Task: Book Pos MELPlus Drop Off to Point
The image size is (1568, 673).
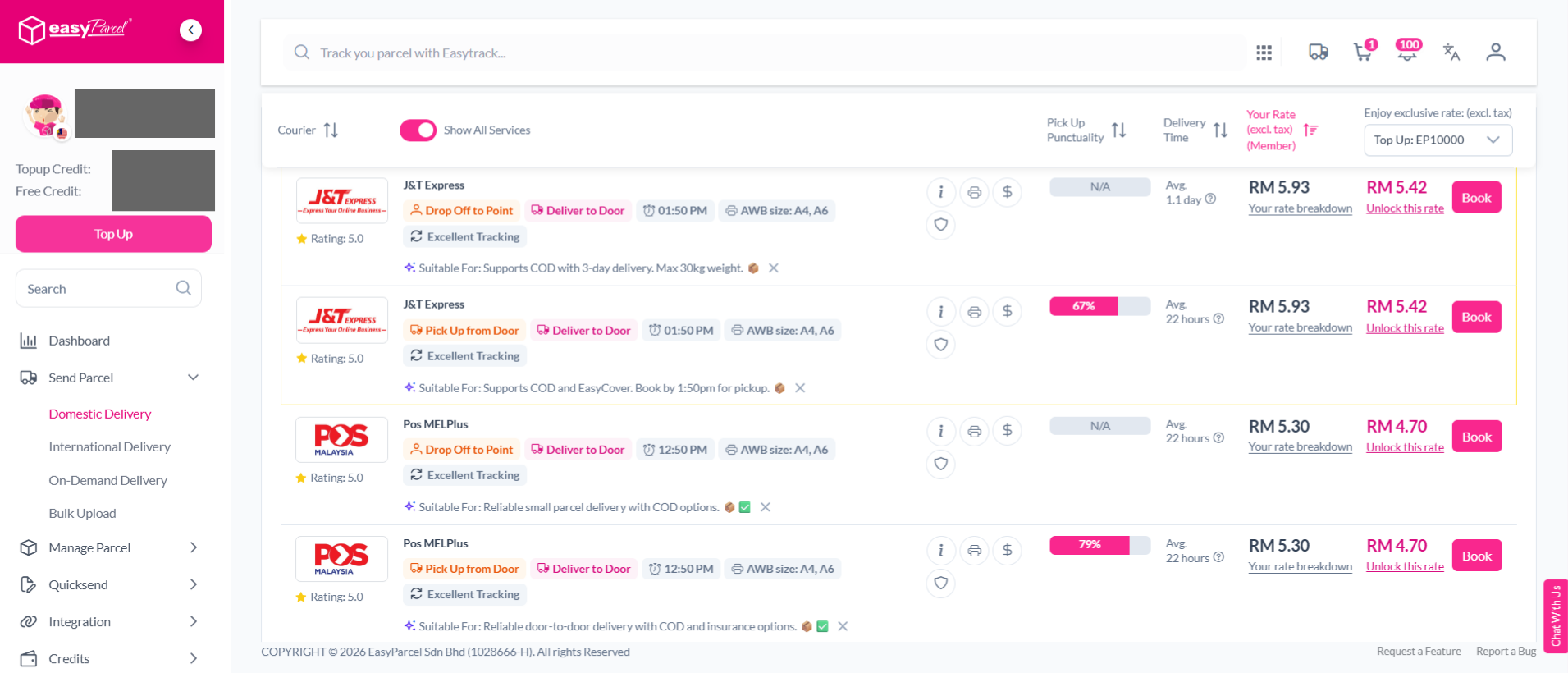Action: [x=1476, y=437]
